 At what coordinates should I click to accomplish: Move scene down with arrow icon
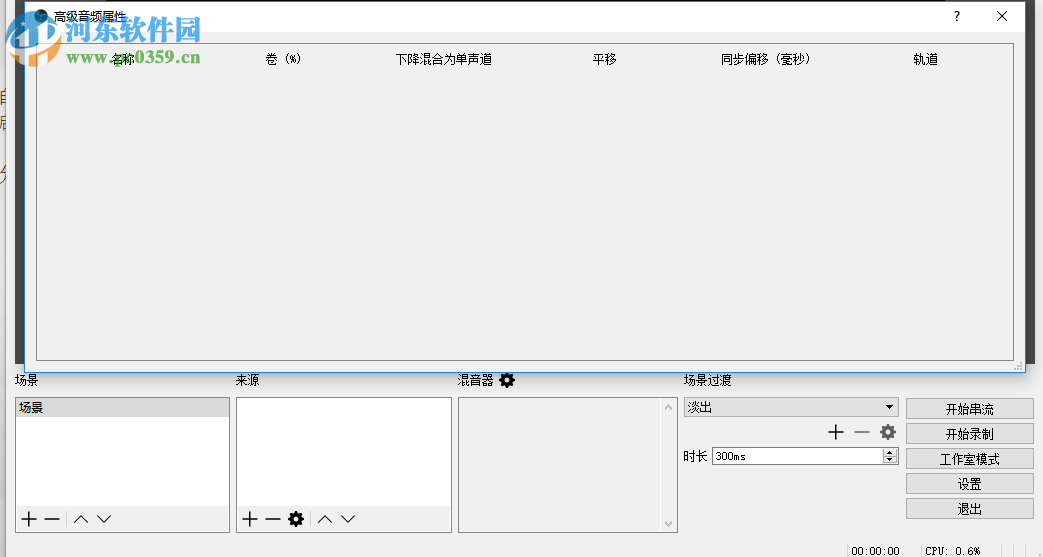point(104,519)
